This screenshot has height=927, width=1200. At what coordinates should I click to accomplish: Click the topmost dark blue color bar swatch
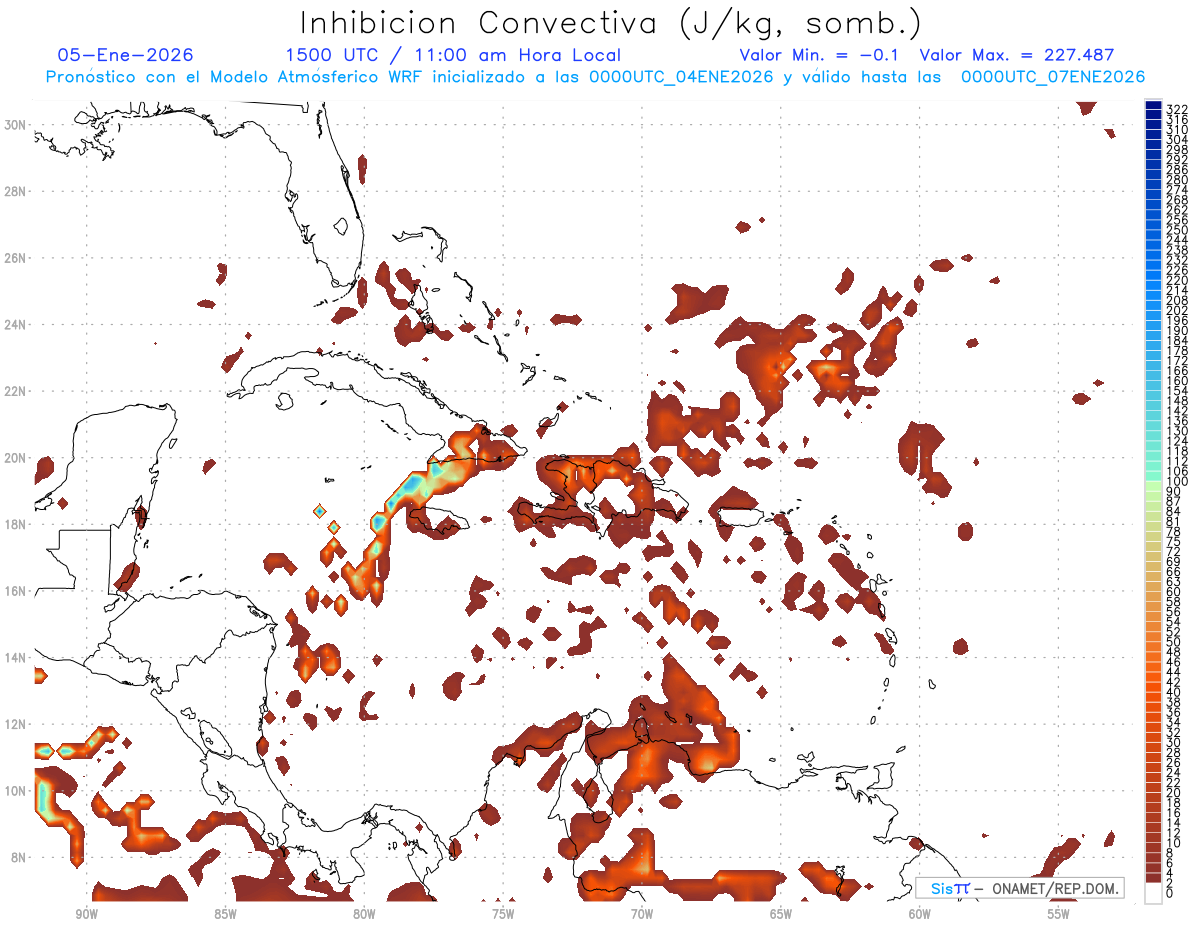(1153, 105)
